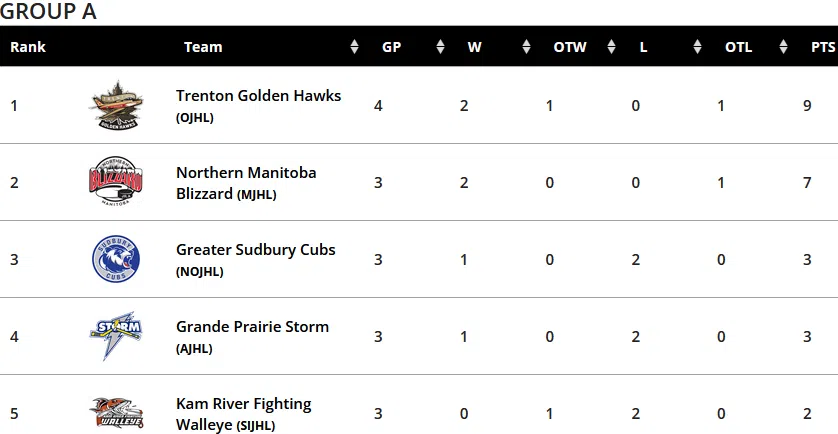838x434 pixels.
Task: Sort table using Team column arrows
Action: [x=354, y=47]
